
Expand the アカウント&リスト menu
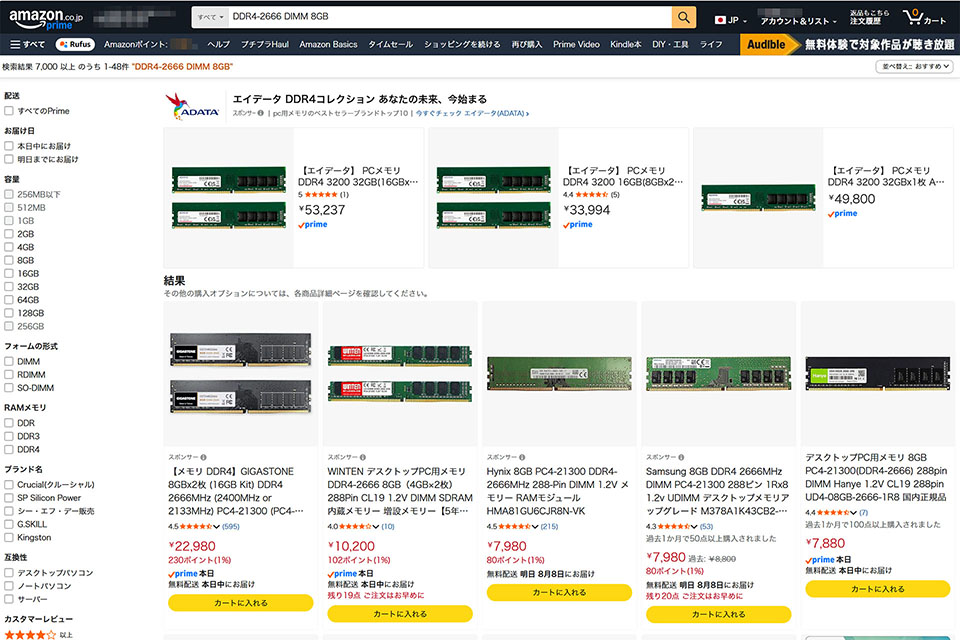(x=798, y=21)
